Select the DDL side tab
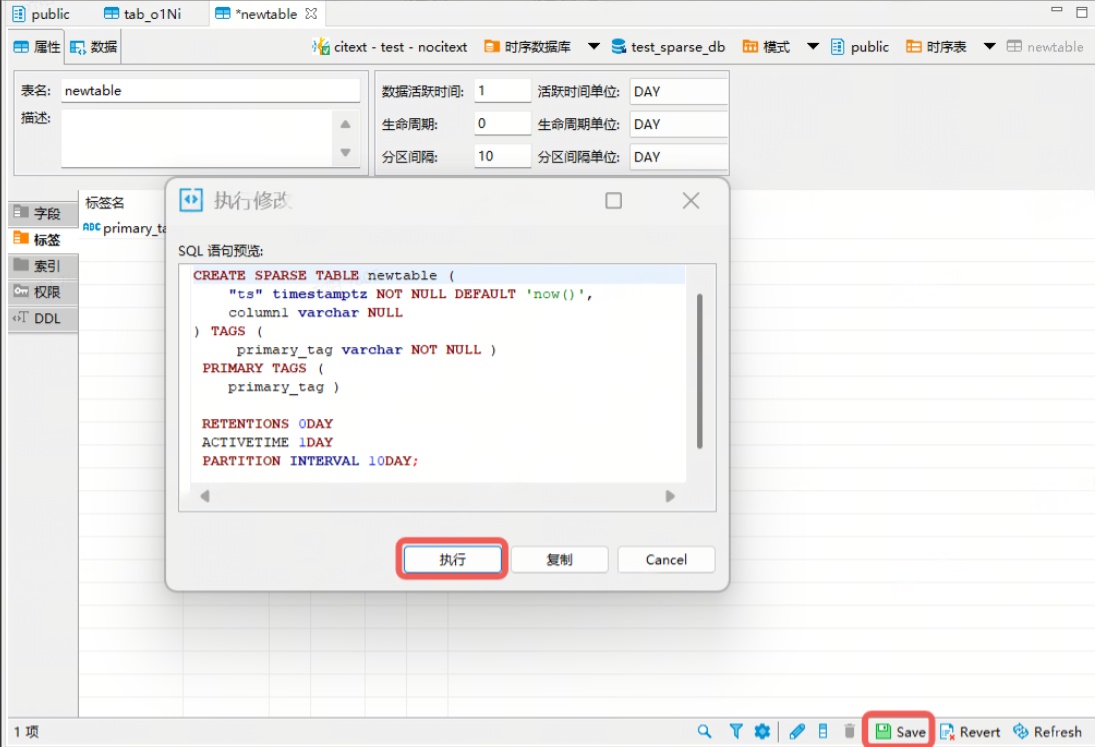The image size is (1095, 747). 43,318
